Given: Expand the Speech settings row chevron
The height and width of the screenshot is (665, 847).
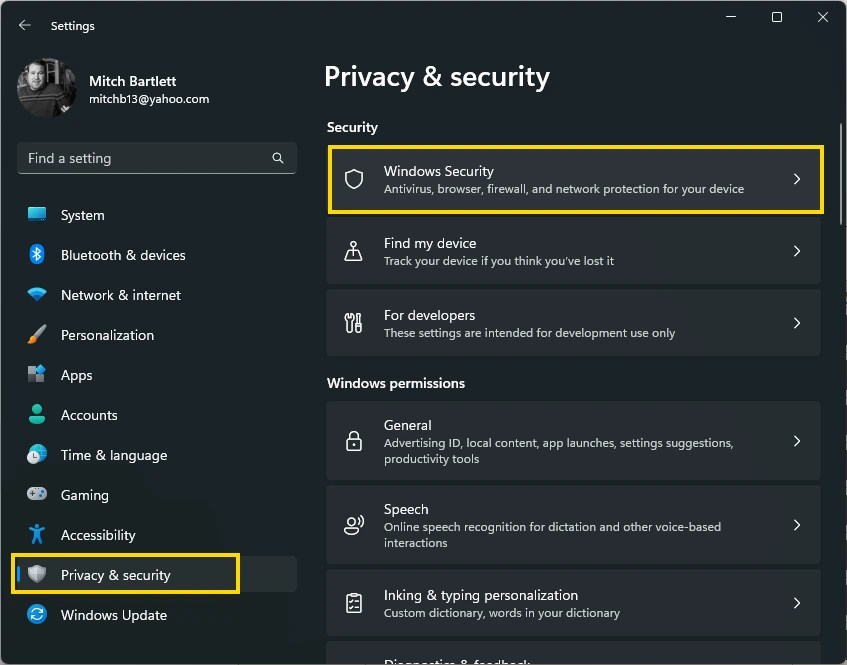Looking at the screenshot, I should (x=797, y=525).
